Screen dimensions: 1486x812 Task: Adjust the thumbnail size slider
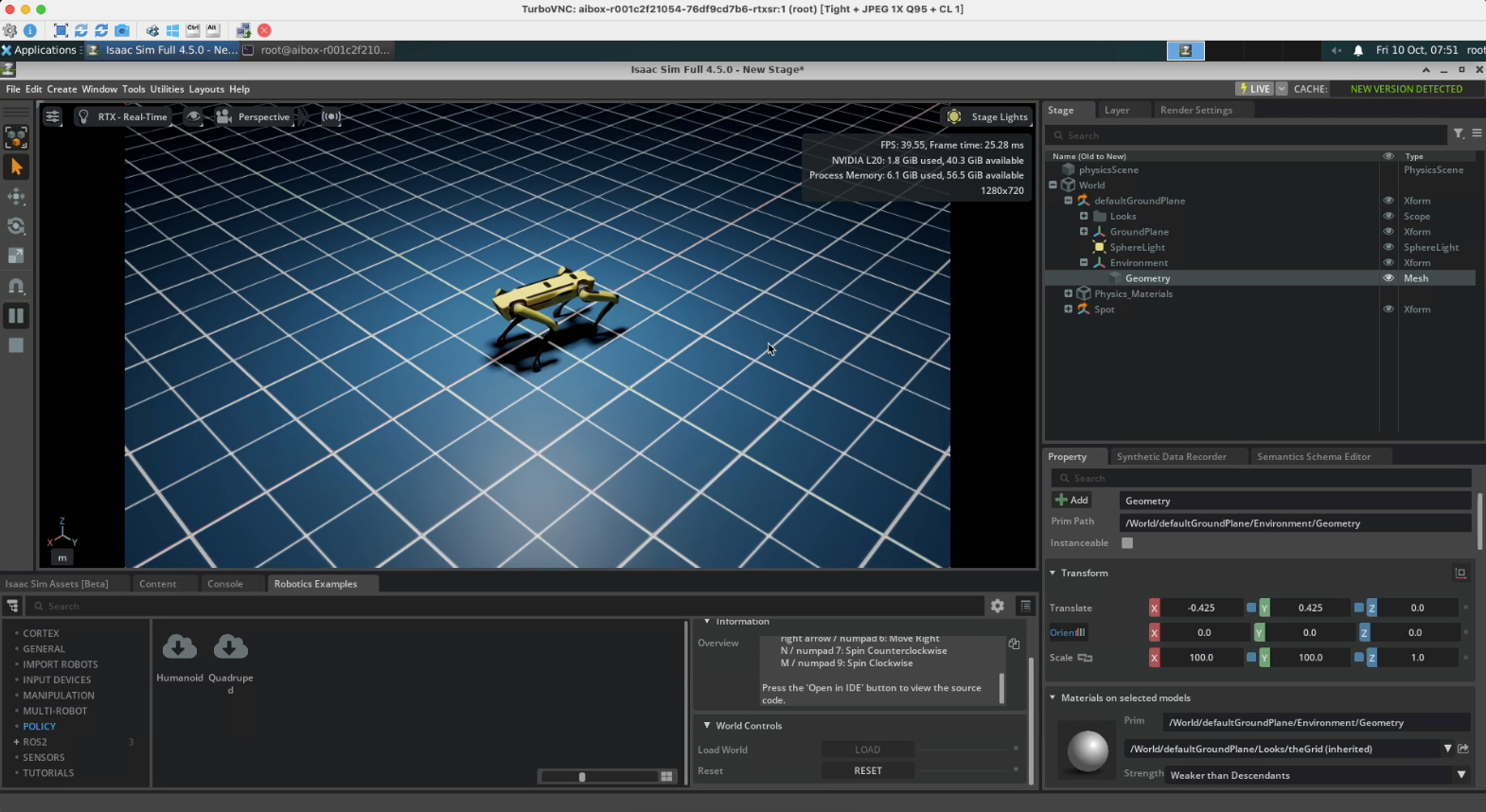click(x=582, y=777)
